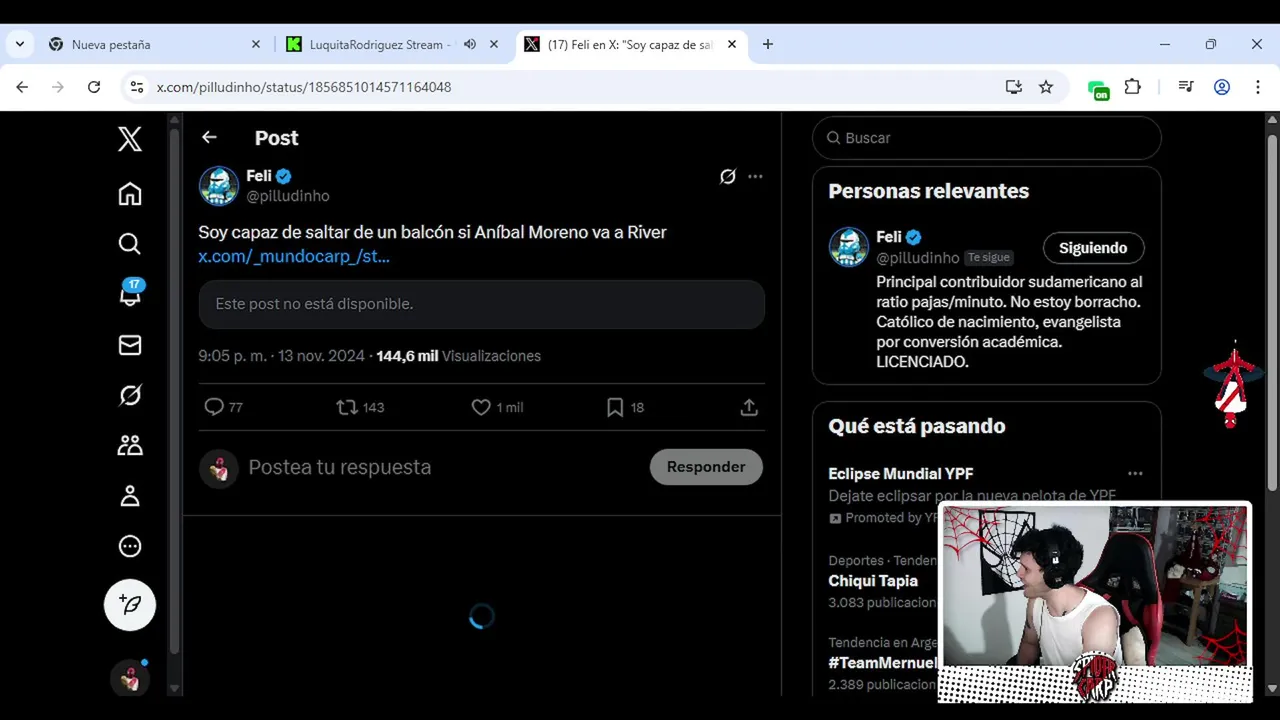Image resolution: width=1280 pixels, height=720 pixels.
Task: Navigate back in browser
Action: tap(22, 87)
